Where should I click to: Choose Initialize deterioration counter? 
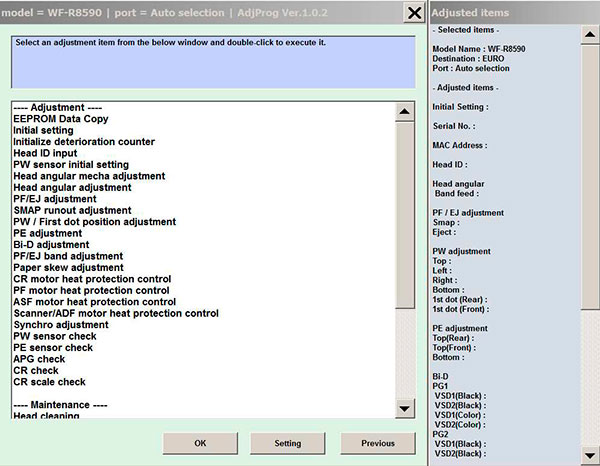tap(84, 142)
